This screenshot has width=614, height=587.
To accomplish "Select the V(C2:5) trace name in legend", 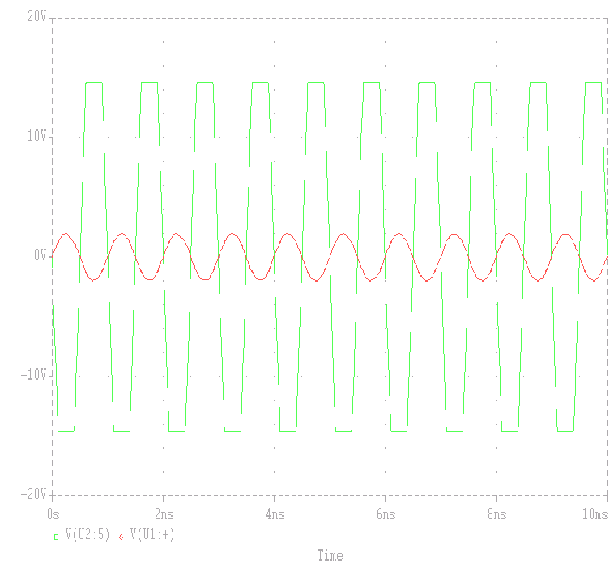I will (87, 535).
